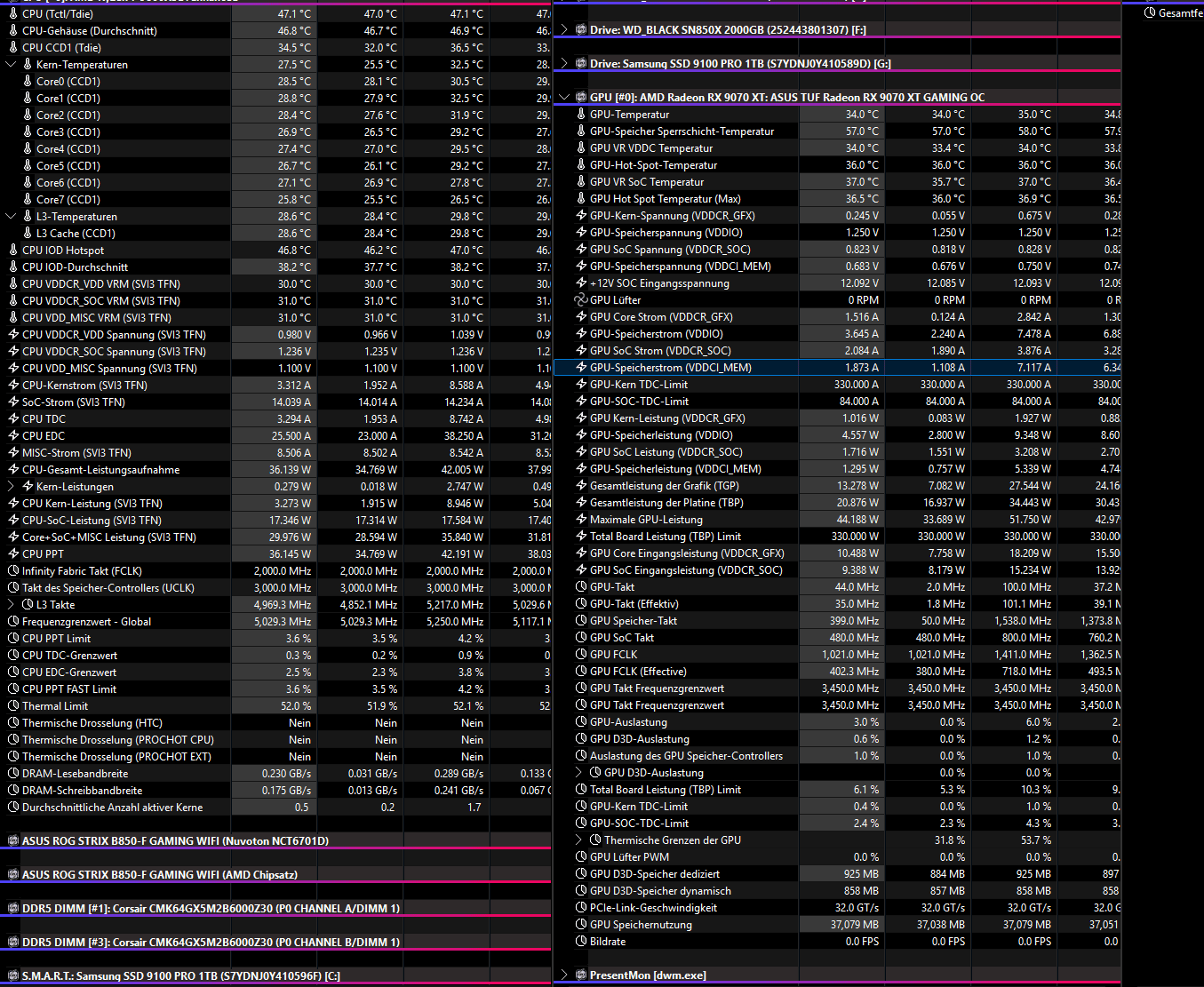Screen dimensions: 1204x987
Task: Click clock icon beside Thermal Limit
Action: 13,706
